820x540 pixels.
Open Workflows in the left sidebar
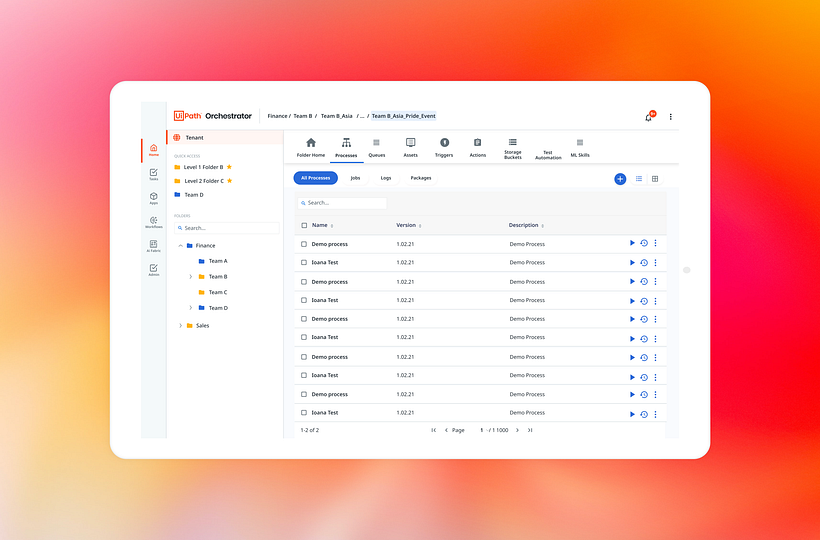(x=154, y=223)
